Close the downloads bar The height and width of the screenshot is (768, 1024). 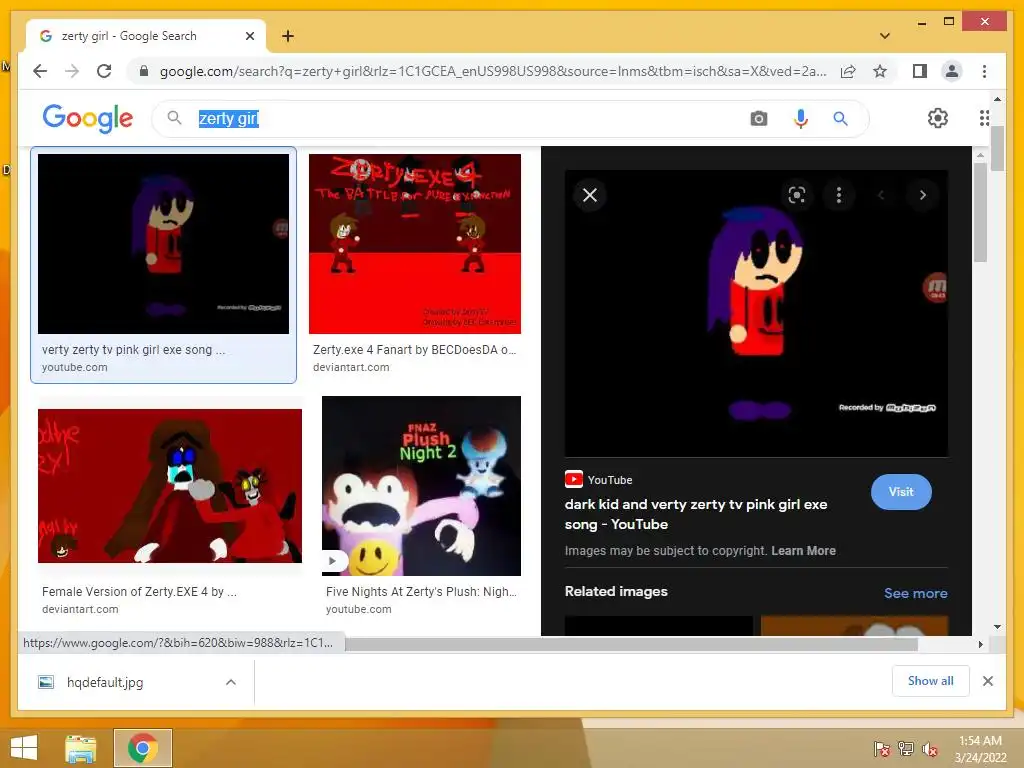click(x=987, y=681)
